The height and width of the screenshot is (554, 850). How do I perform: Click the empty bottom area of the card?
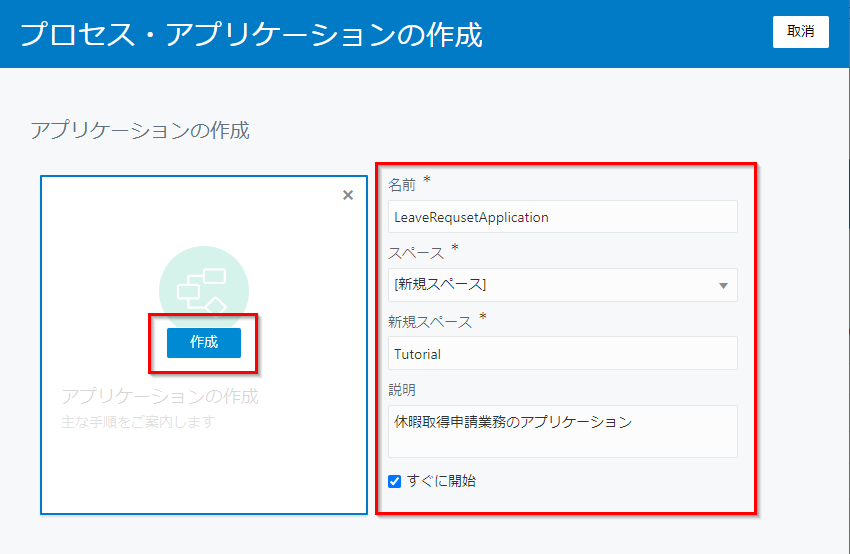tap(204, 475)
